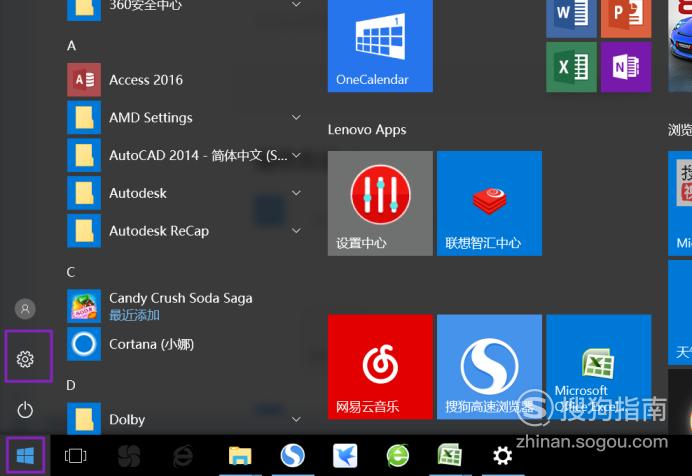Viewport: 692px width, 476px height.
Task: Expand the Dolby folder chevron
Action: tap(297, 420)
